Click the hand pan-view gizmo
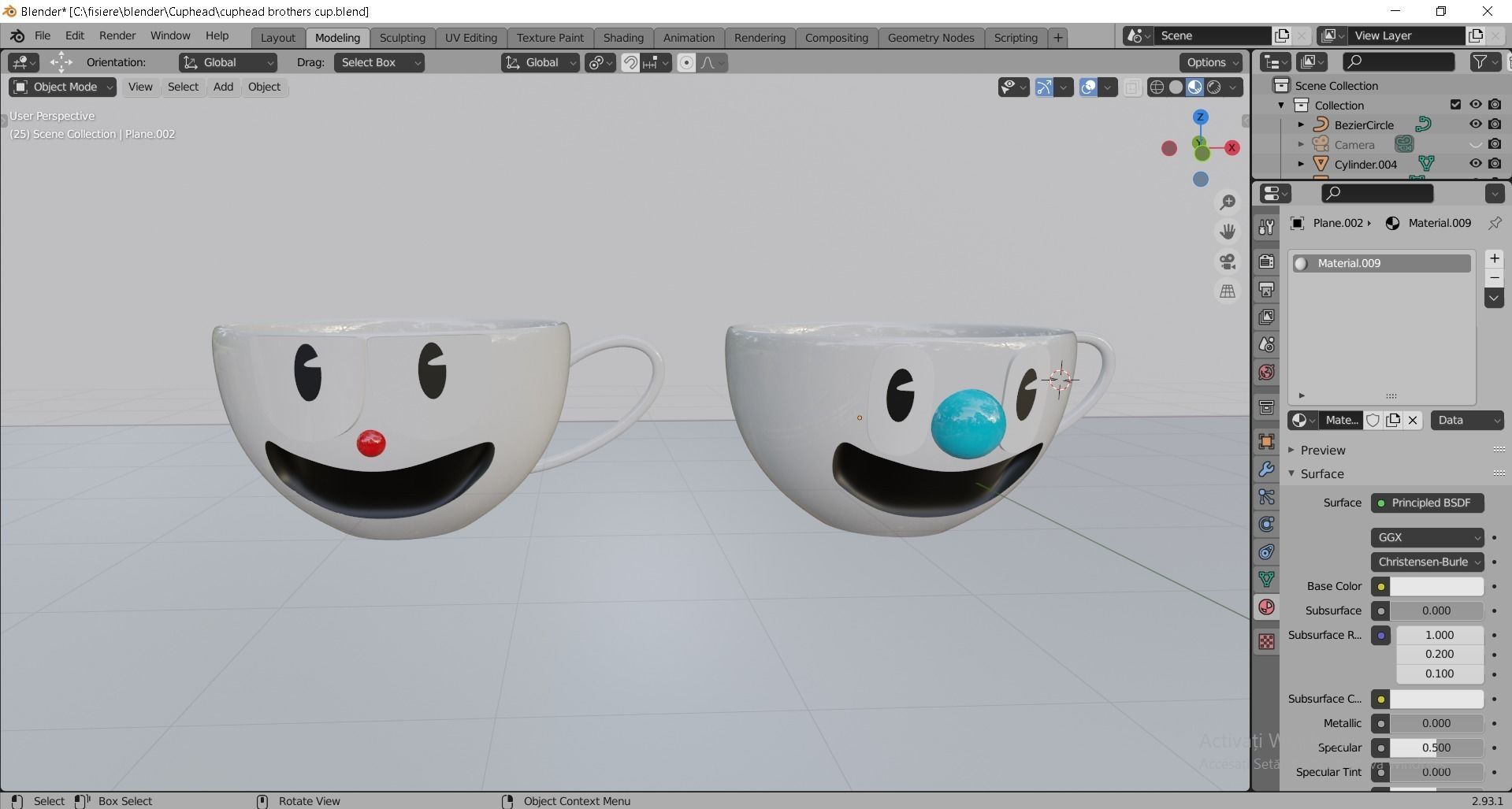The width and height of the screenshot is (1512, 809). click(1228, 232)
